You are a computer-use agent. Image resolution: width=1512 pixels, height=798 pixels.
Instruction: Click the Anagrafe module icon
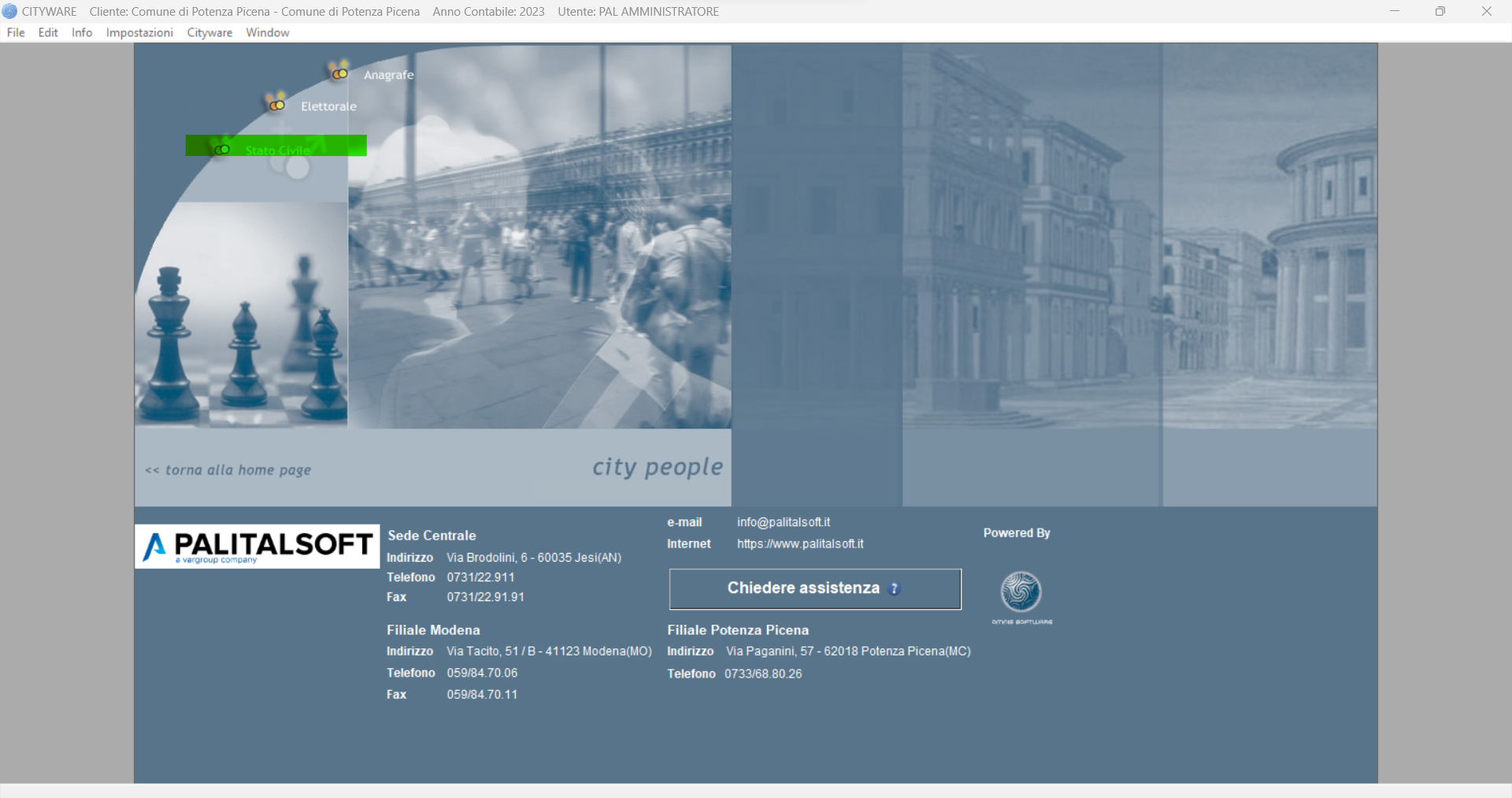click(339, 72)
